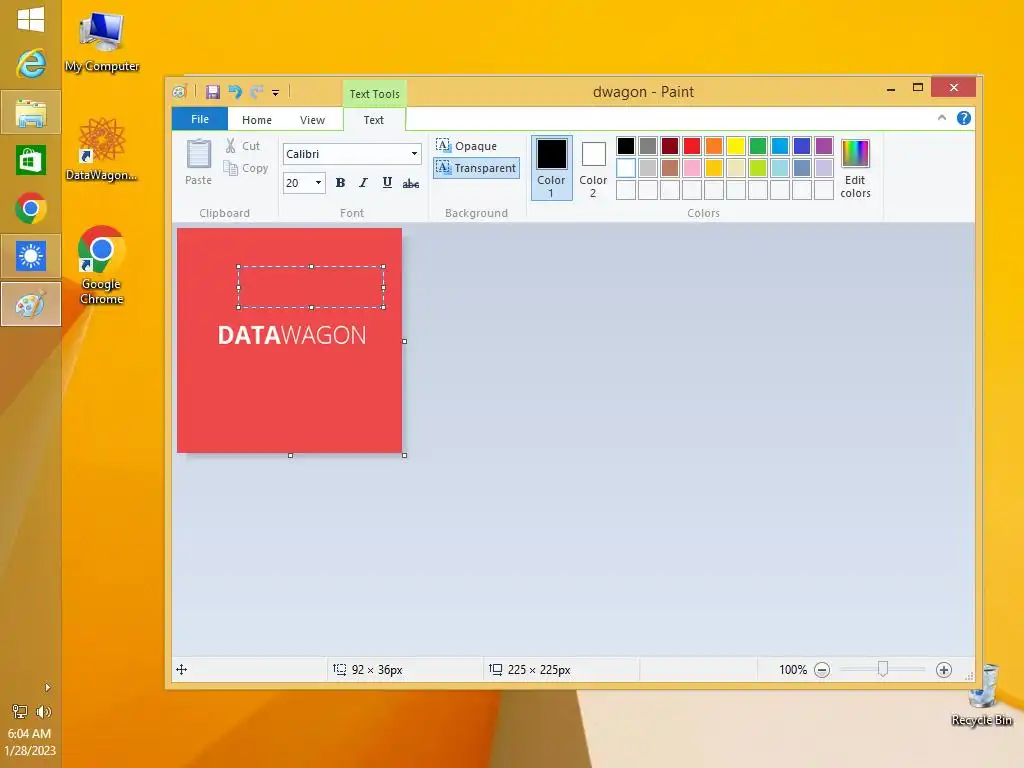1024x768 pixels.
Task: Pick the black color swatch
Action: [x=626, y=146]
